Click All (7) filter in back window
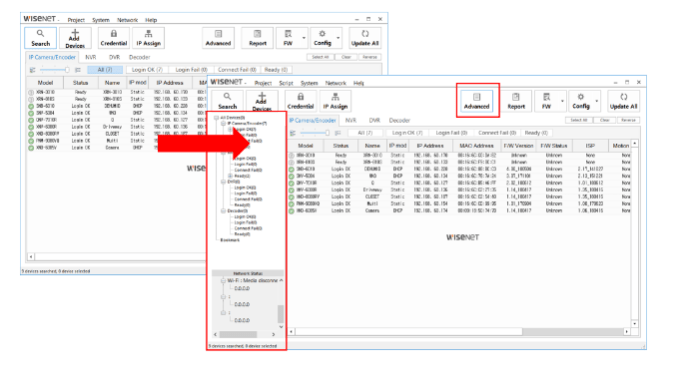The width and height of the screenshot is (680, 389). [105, 70]
